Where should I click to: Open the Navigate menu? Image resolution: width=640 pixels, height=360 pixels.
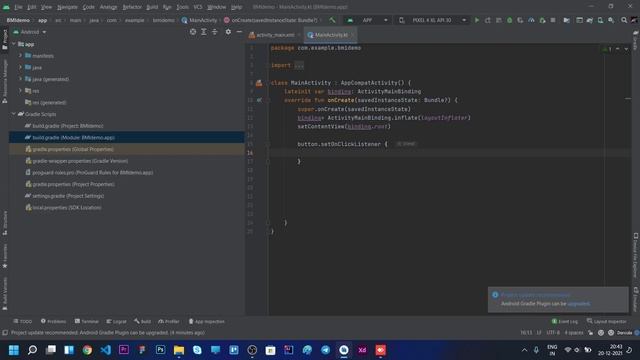click(x=67, y=7)
